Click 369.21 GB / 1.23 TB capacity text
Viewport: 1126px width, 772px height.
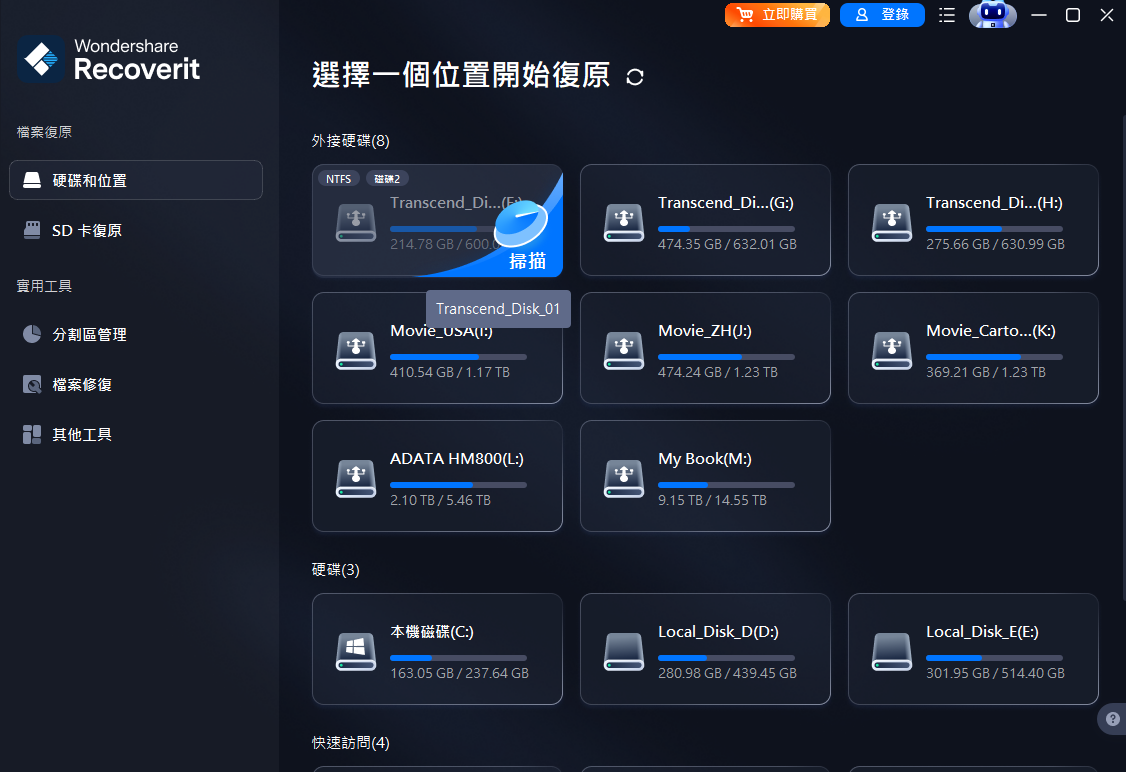[x=985, y=372]
